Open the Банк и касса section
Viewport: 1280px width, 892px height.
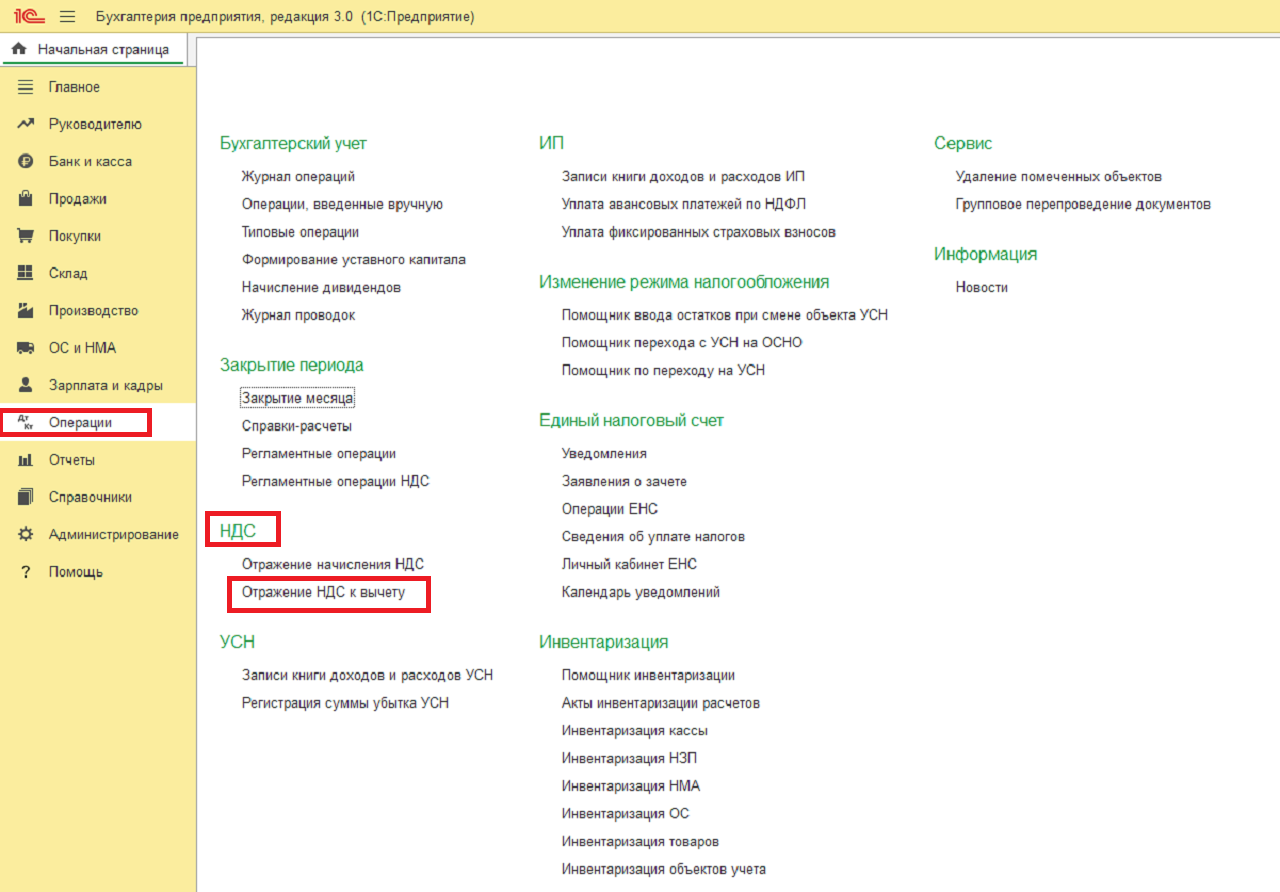pyautogui.click(x=90, y=161)
